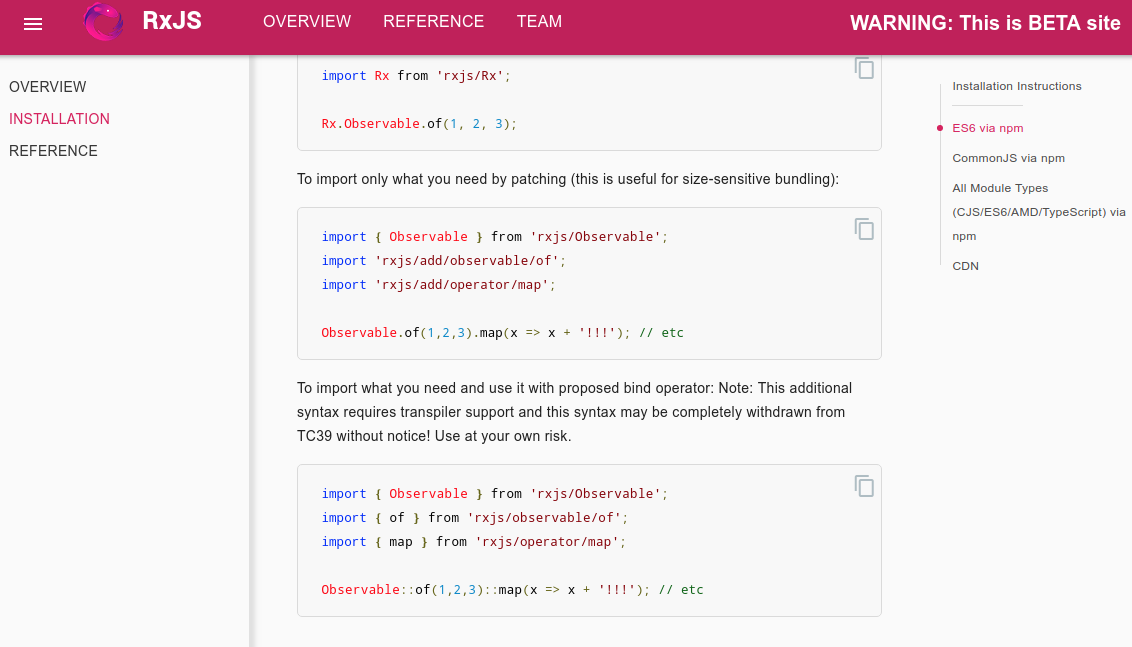Viewport: 1132px width, 647px height.
Task: Open the CommonJS via npm section
Action: click(1009, 158)
